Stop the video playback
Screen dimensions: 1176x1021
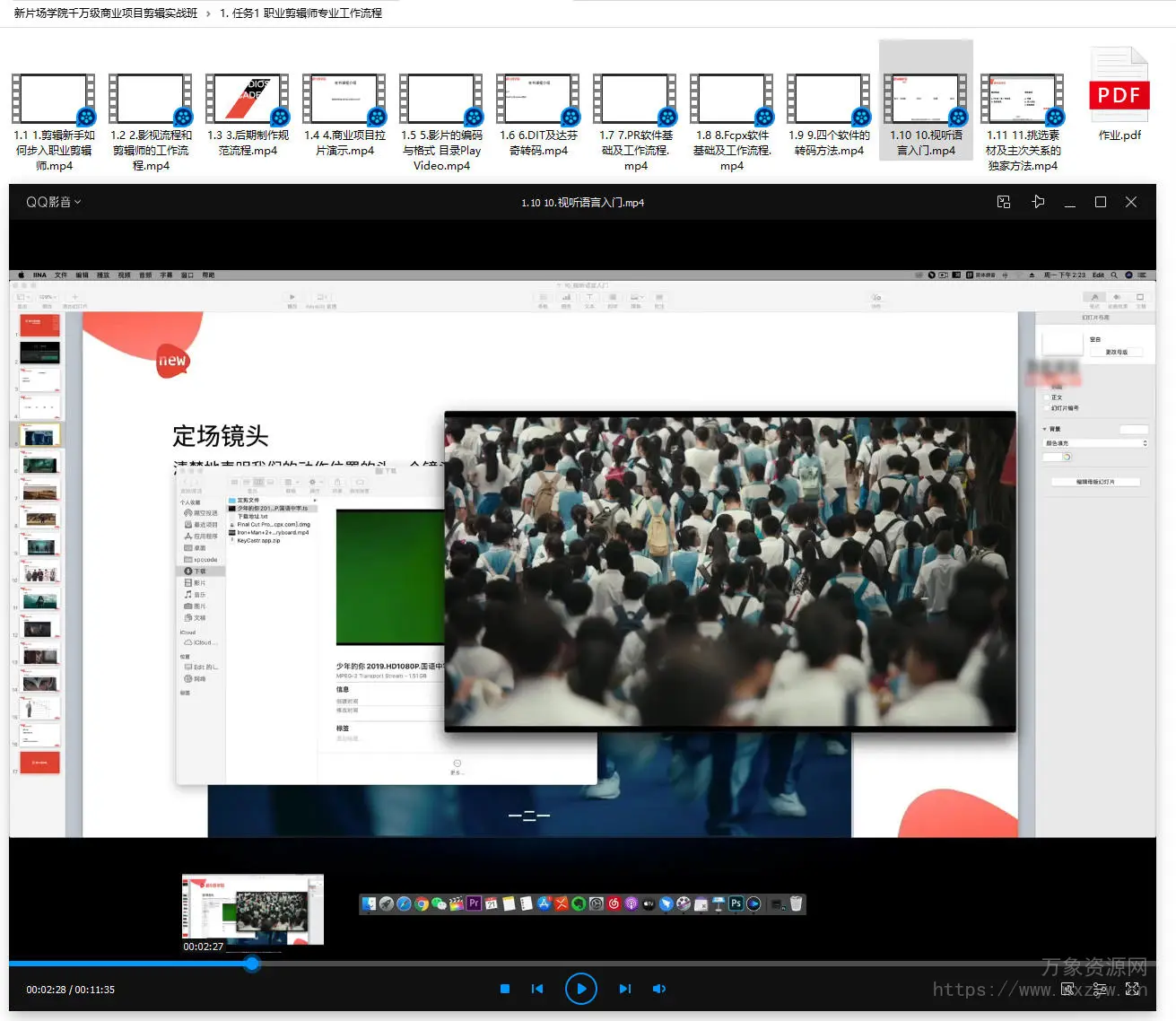click(x=505, y=989)
